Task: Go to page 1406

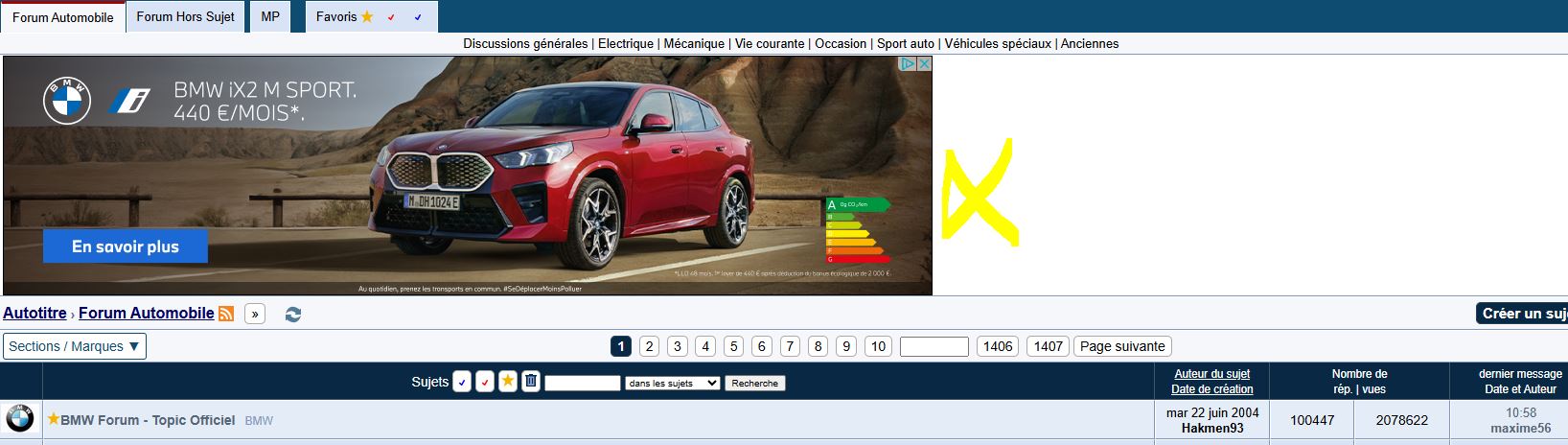Action: [x=998, y=346]
